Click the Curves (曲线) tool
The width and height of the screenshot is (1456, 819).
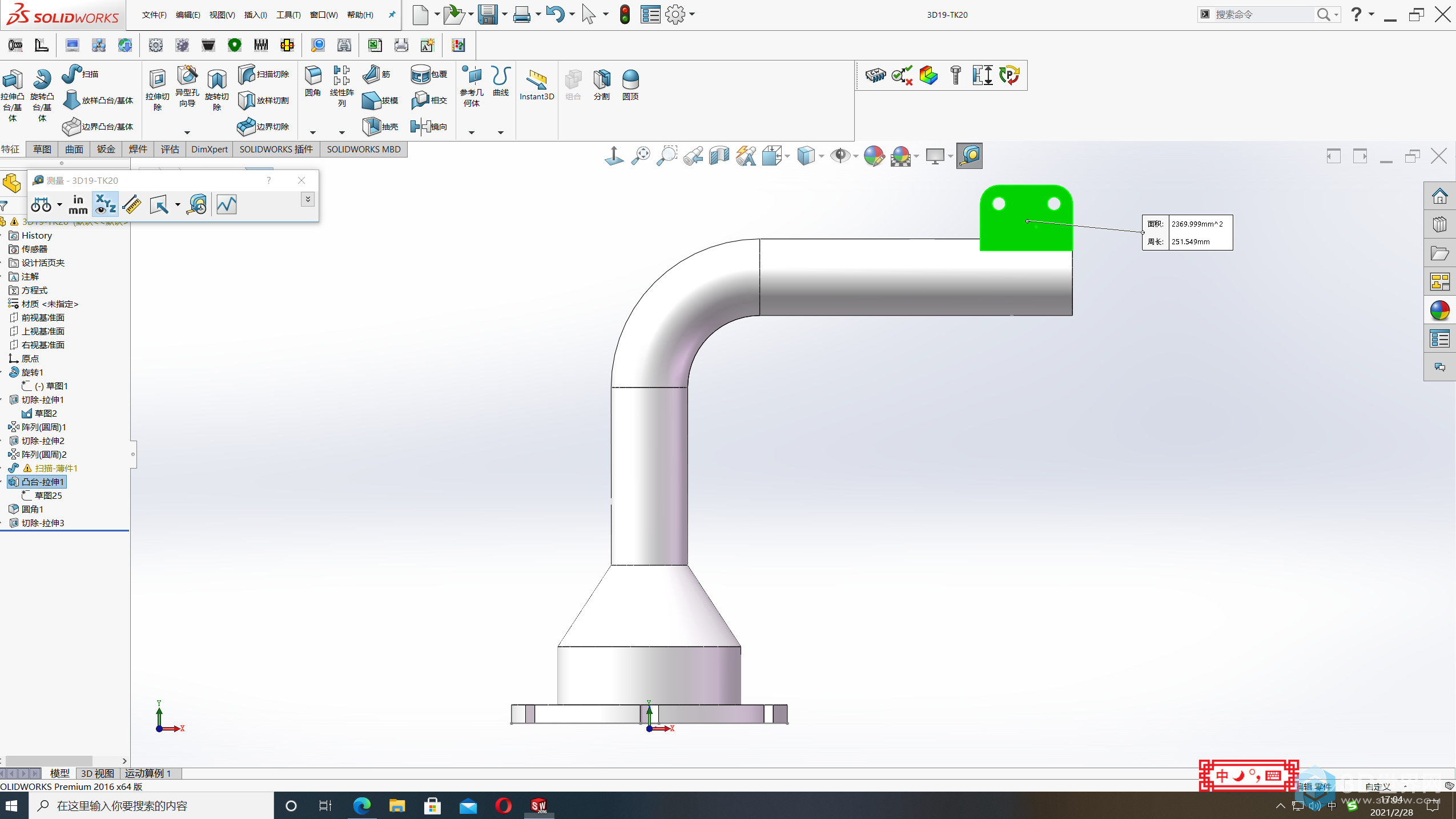pyautogui.click(x=501, y=81)
